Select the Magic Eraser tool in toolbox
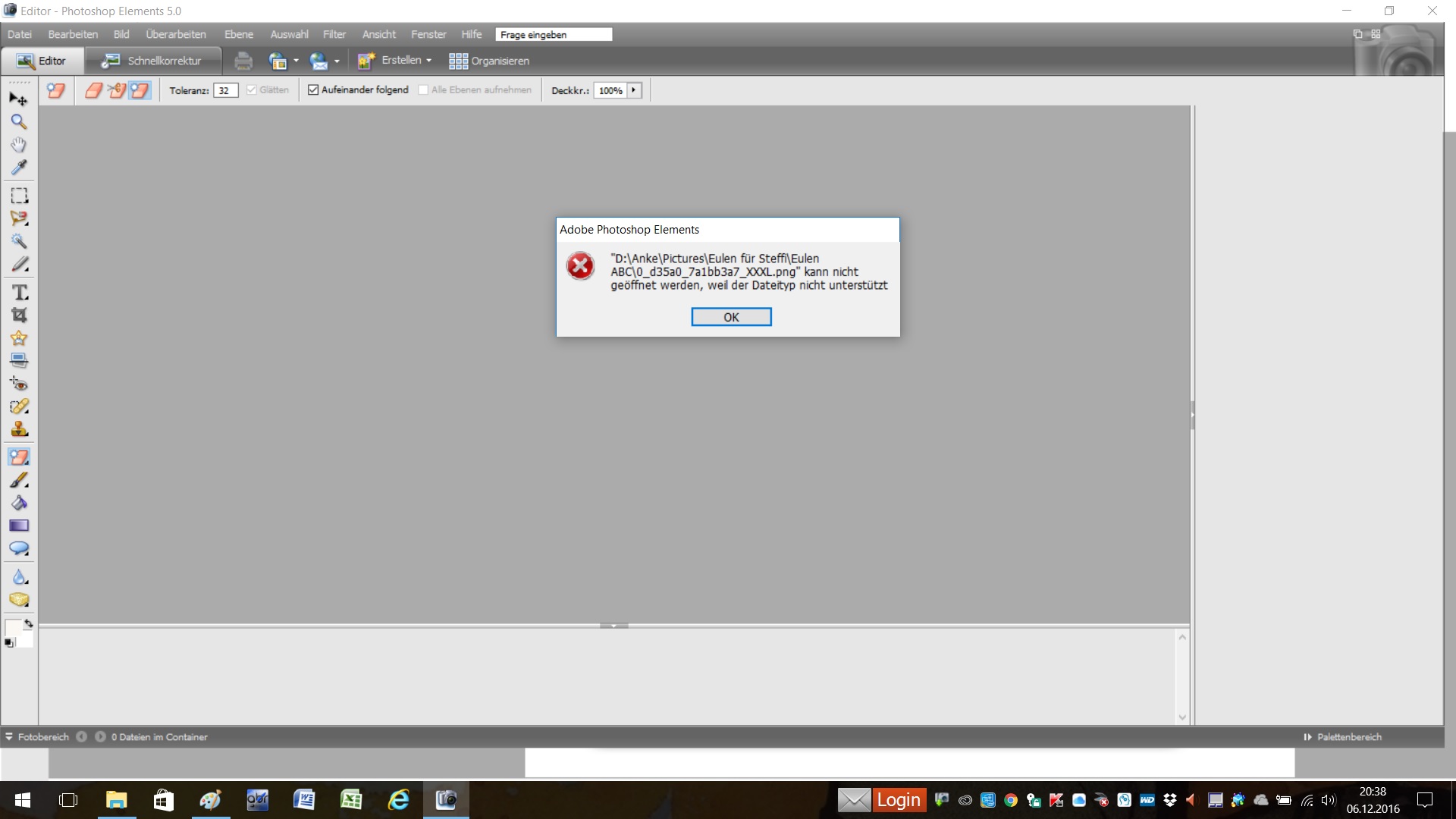This screenshot has width=1456, height=819. click(x=19, y=457)
